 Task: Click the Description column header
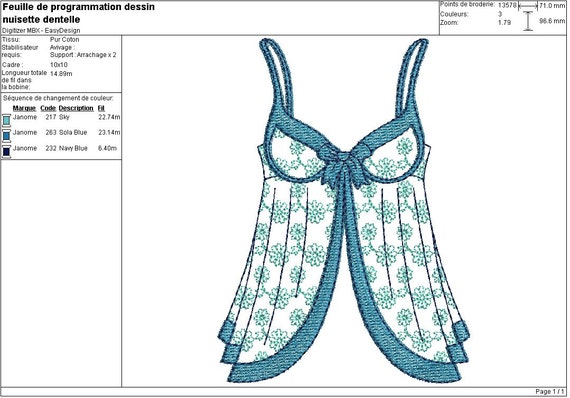click(76, 108)
